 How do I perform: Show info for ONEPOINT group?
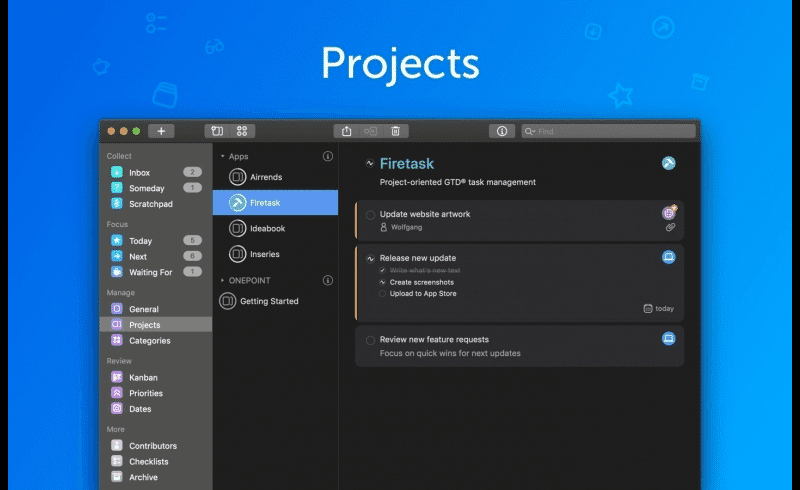328,280
